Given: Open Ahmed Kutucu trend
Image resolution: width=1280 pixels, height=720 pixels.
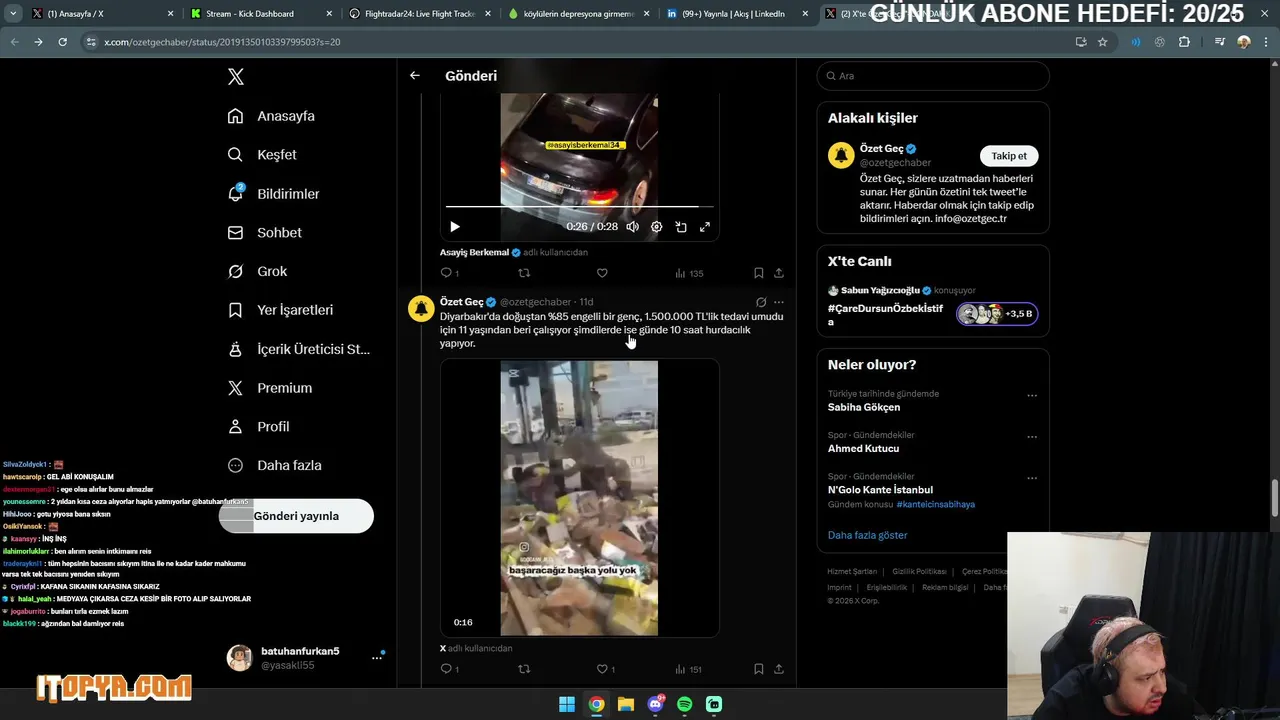Looking at the screenshot, I should 864,448.
